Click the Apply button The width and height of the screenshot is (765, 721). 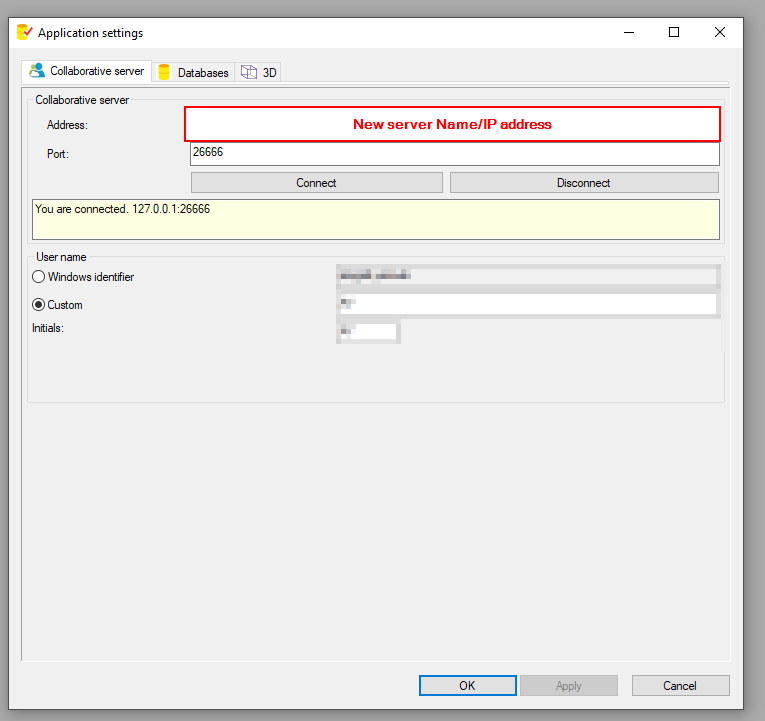pos(568,685)
